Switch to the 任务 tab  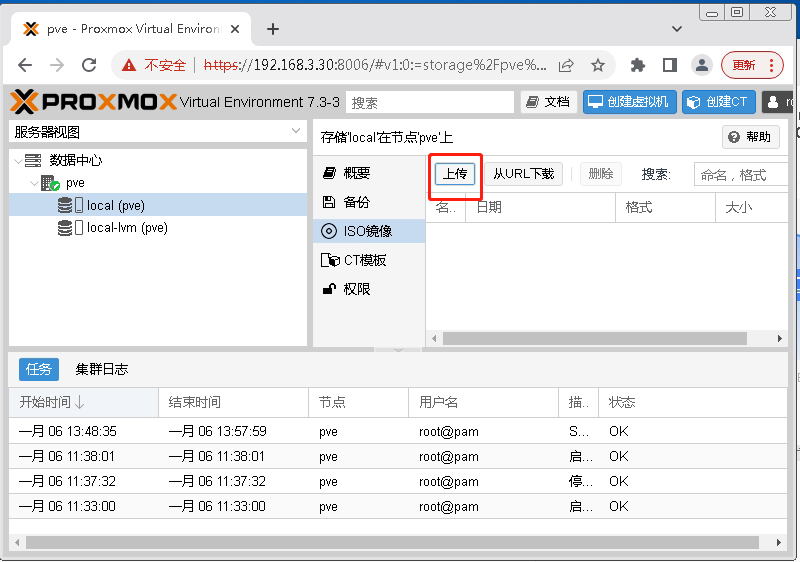(39, 369)
